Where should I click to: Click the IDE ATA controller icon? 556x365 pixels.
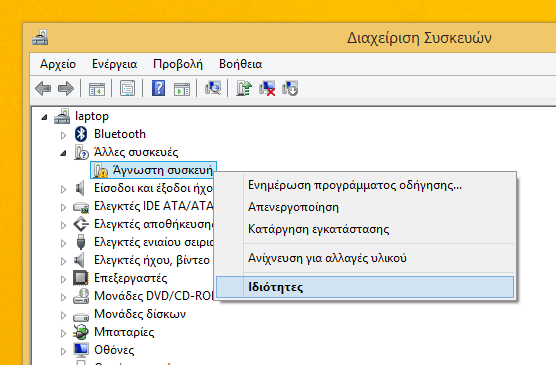pos(81,206)
